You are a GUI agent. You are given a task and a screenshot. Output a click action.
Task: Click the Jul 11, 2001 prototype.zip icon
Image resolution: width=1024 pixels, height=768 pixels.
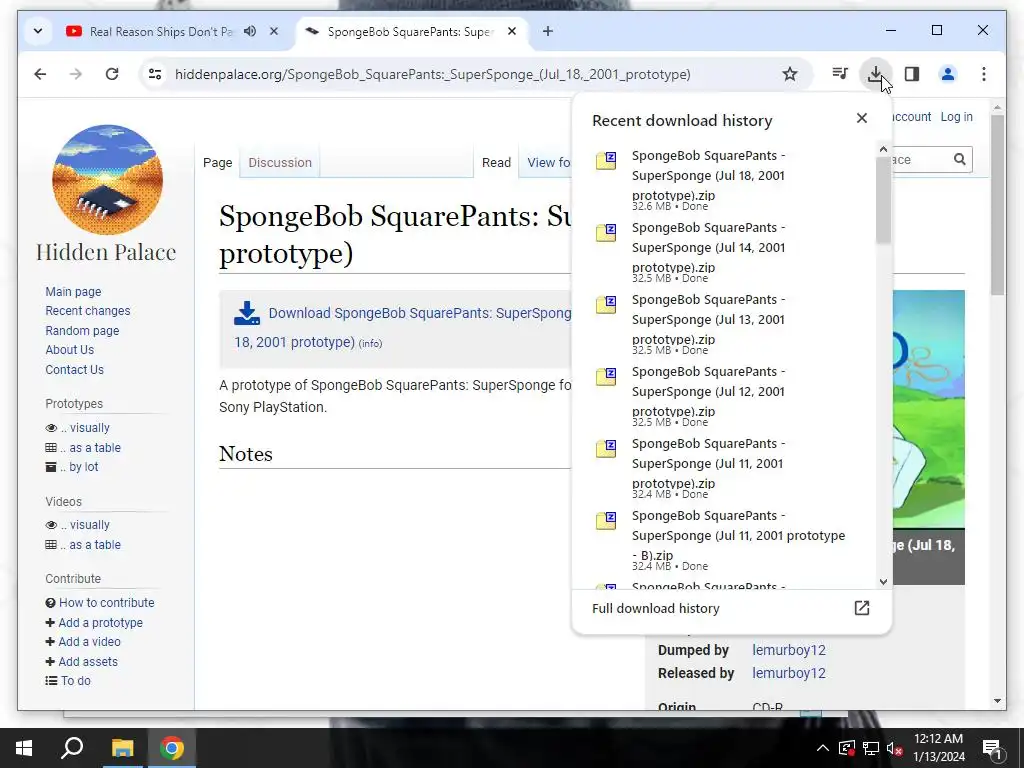click(x=606, y=448)
